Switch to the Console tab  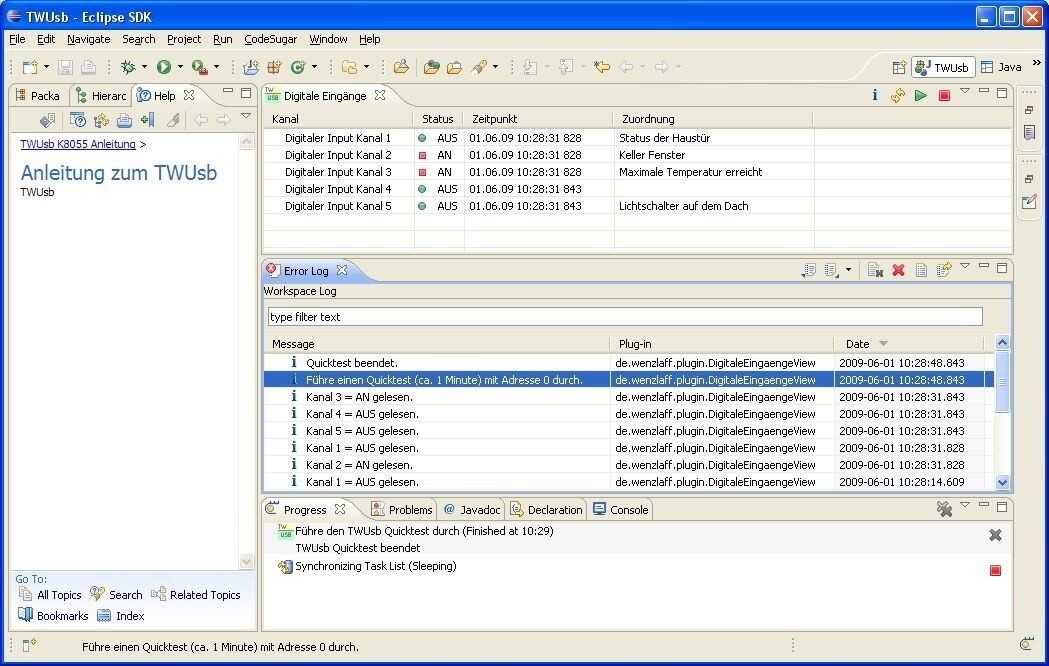point(621,510)
